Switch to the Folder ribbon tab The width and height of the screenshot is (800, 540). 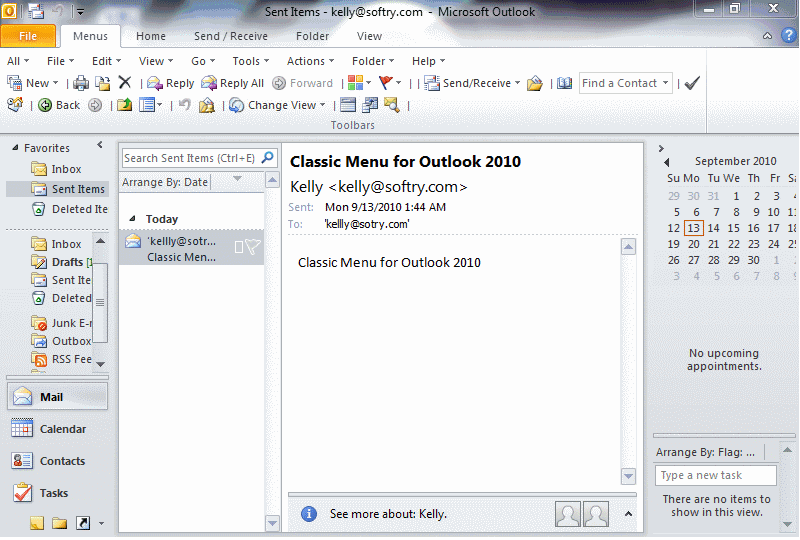(x=312, y=36)
